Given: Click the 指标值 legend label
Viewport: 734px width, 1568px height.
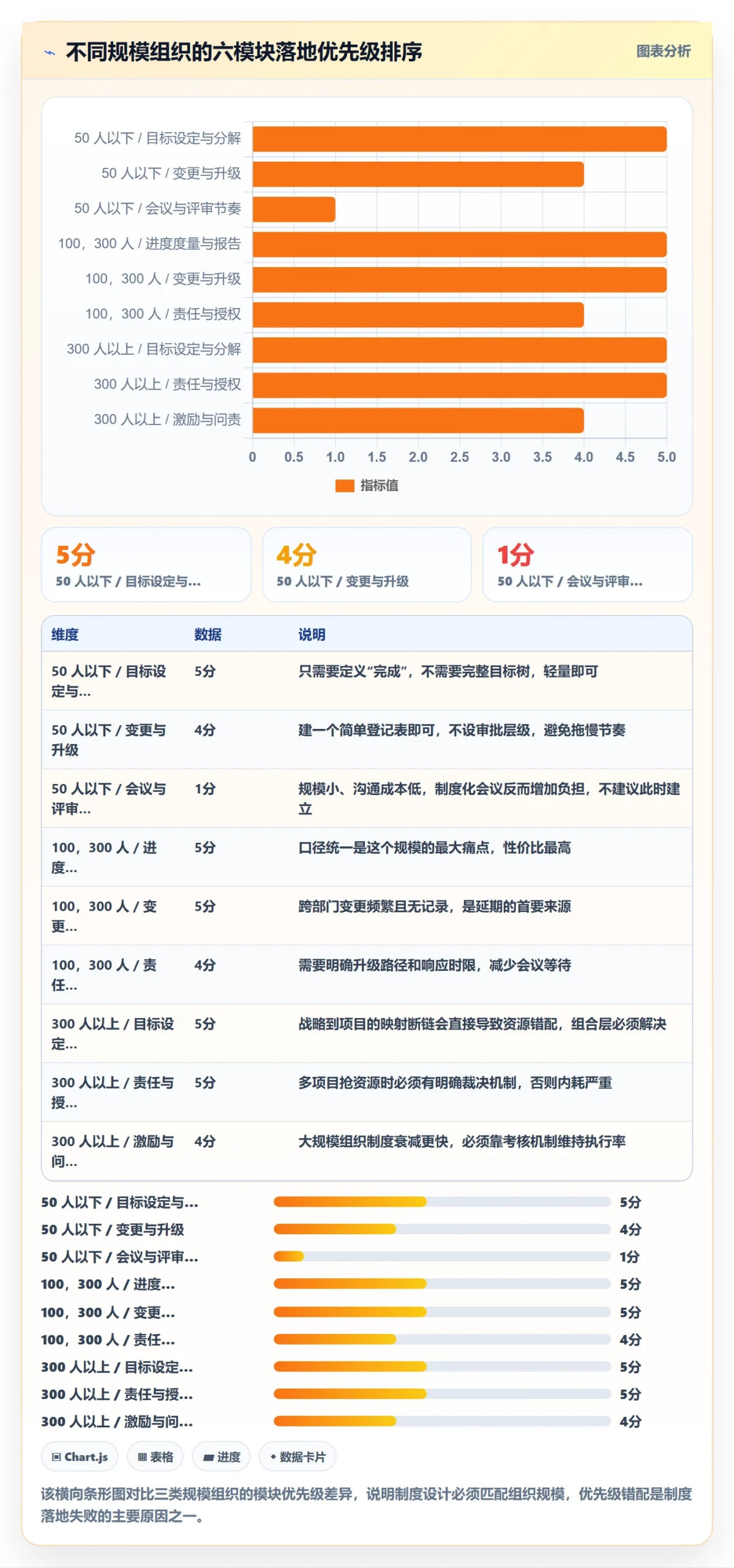Looking at the screenshot, I should tap(379, 486).
